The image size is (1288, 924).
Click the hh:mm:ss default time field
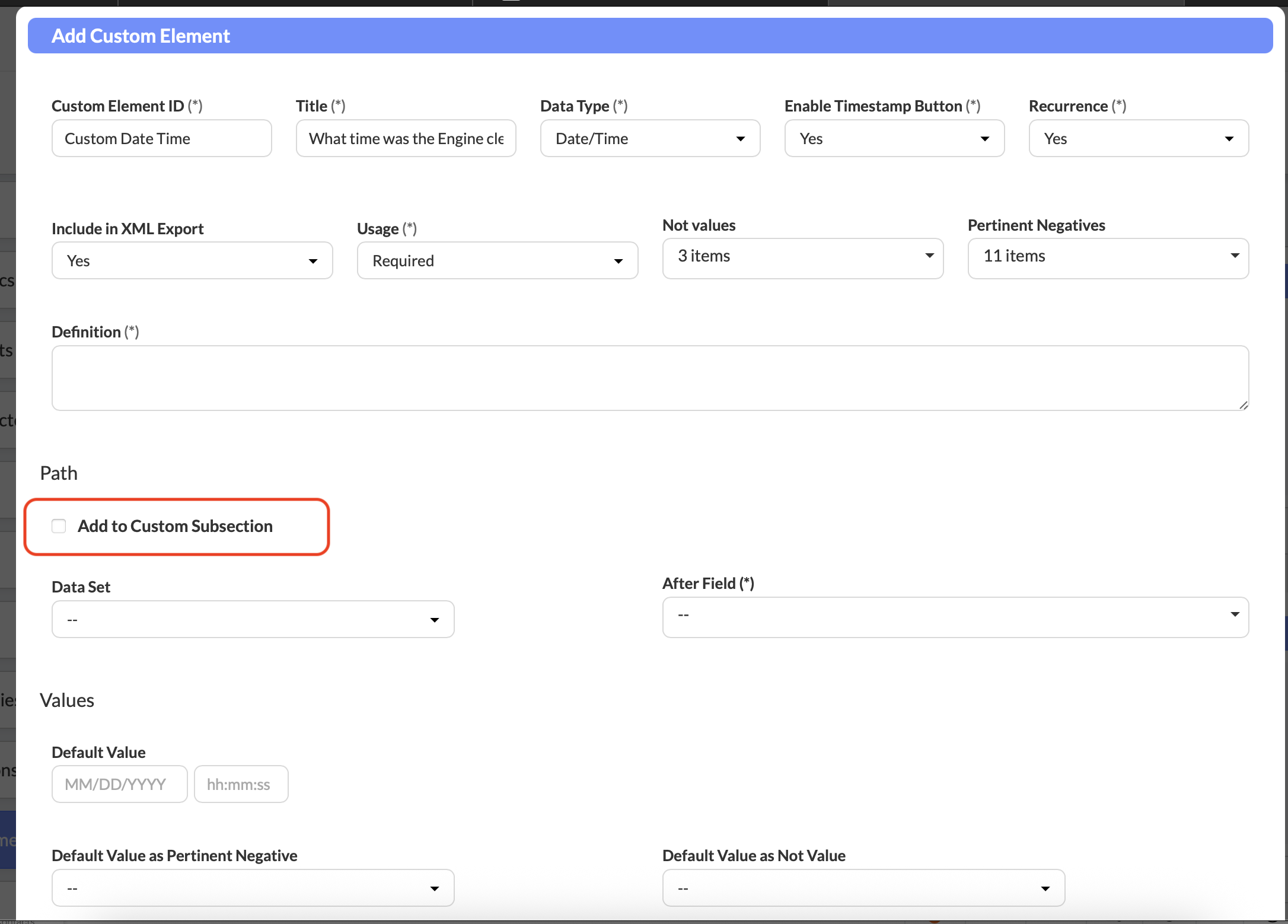pos(241,784)
